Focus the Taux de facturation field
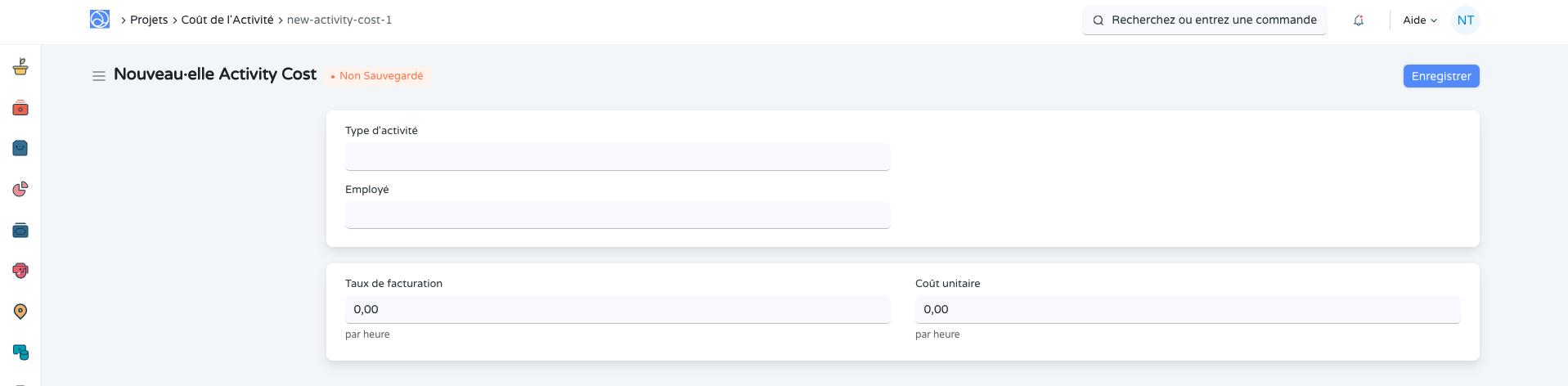The height and width of the screenshot is (386, 1568). pyautogui.click(x=618, y=310)
